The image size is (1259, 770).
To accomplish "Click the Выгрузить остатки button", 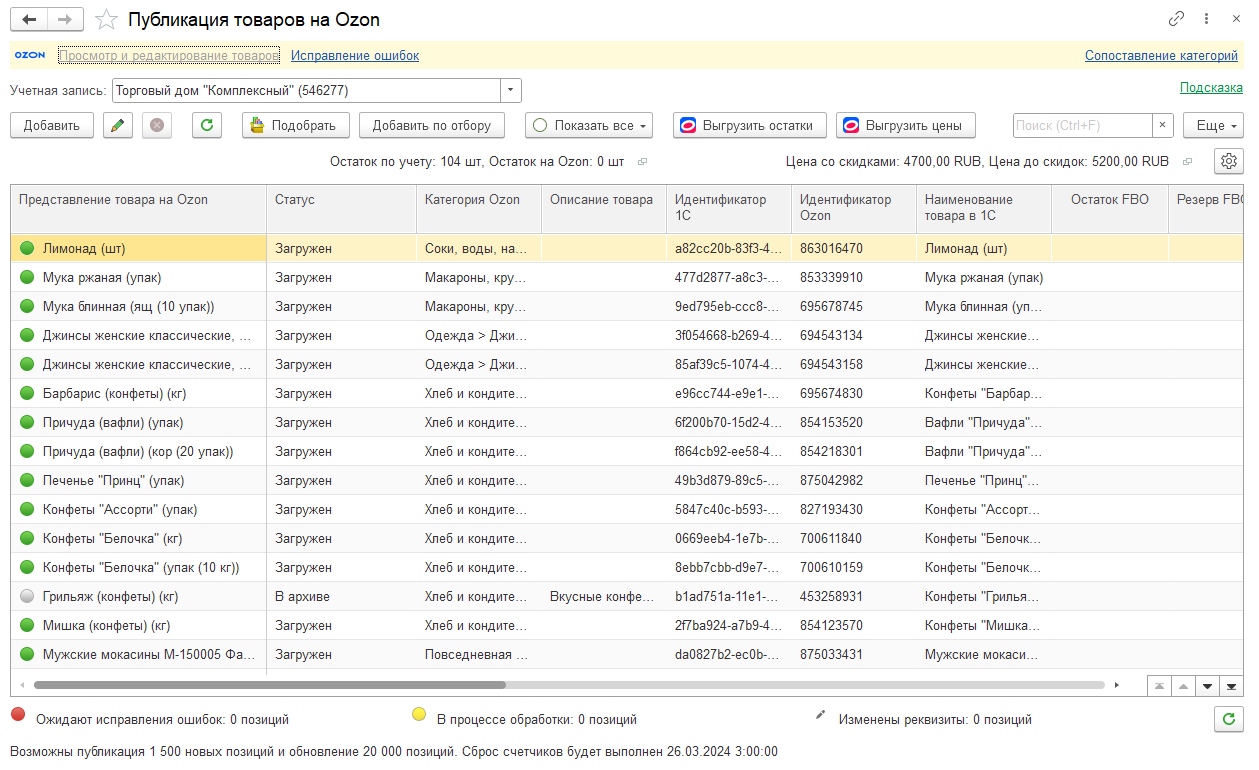I will tap(750, 125).
